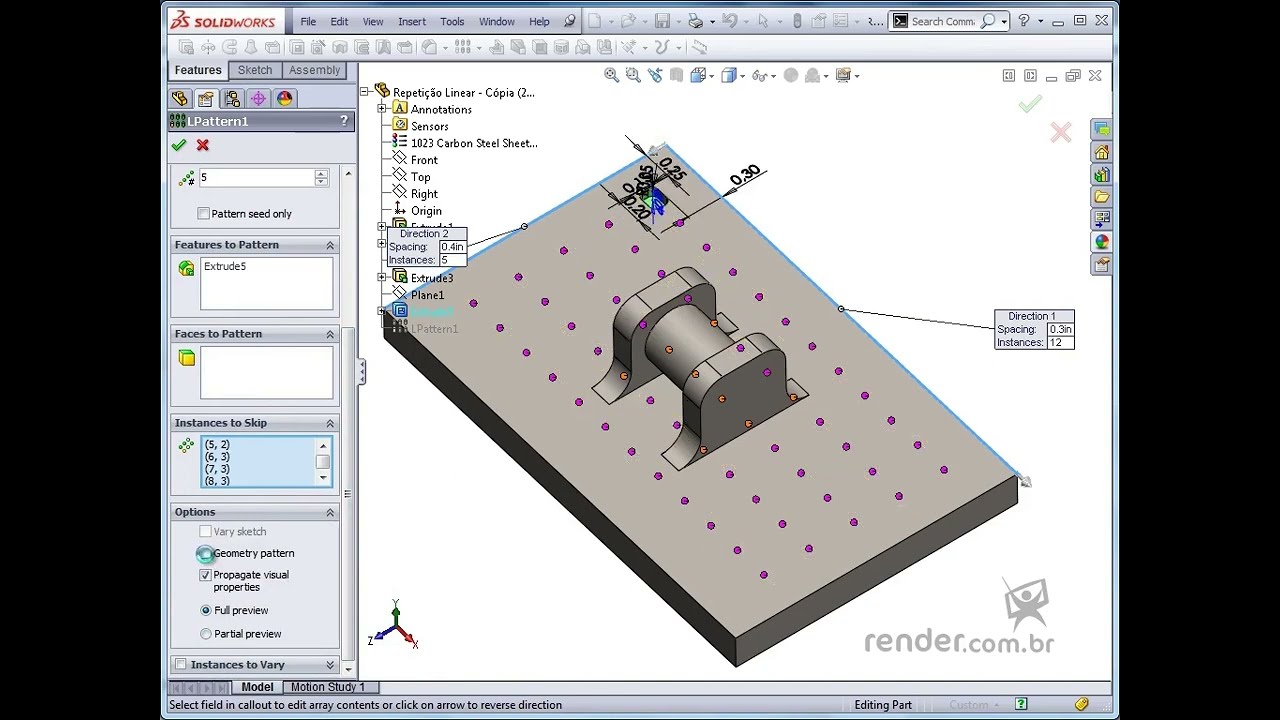Select the Partial preview radio button

click(206, 634)
